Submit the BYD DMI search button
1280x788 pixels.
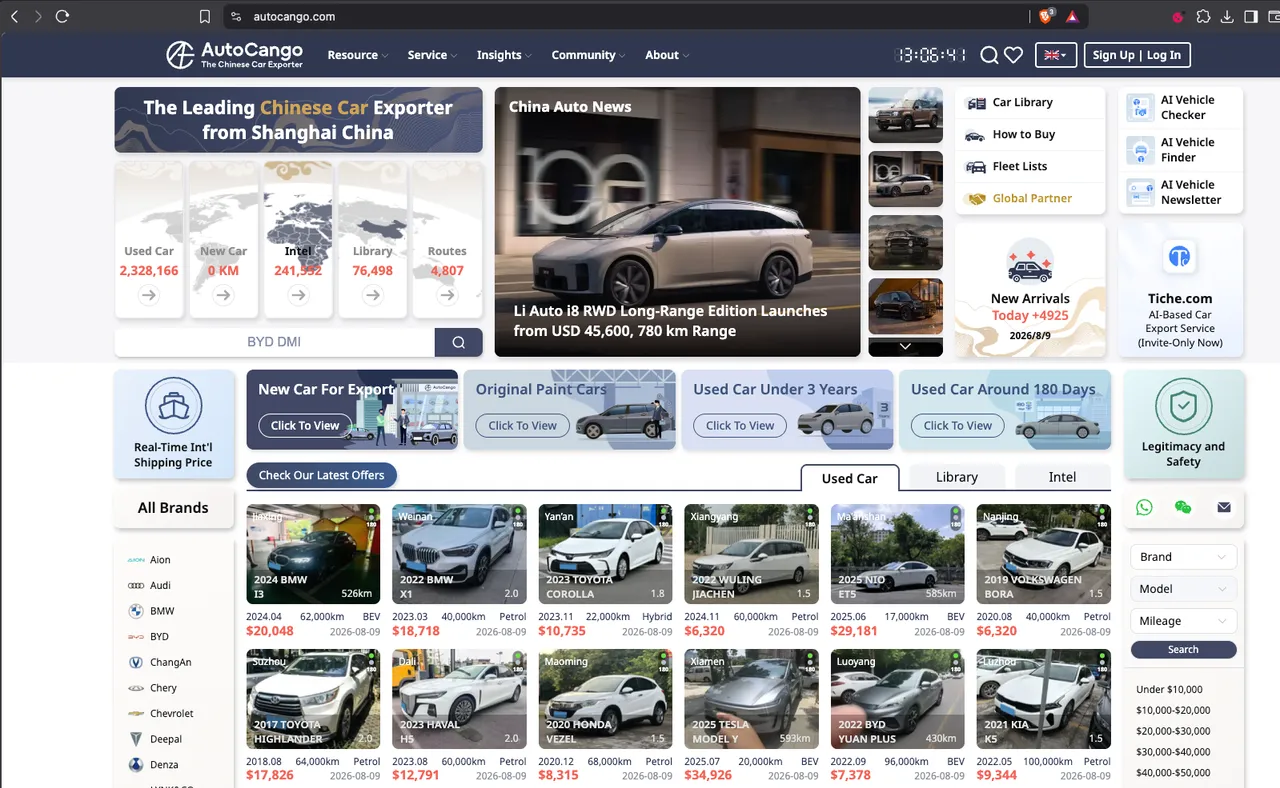pos(458,342)
